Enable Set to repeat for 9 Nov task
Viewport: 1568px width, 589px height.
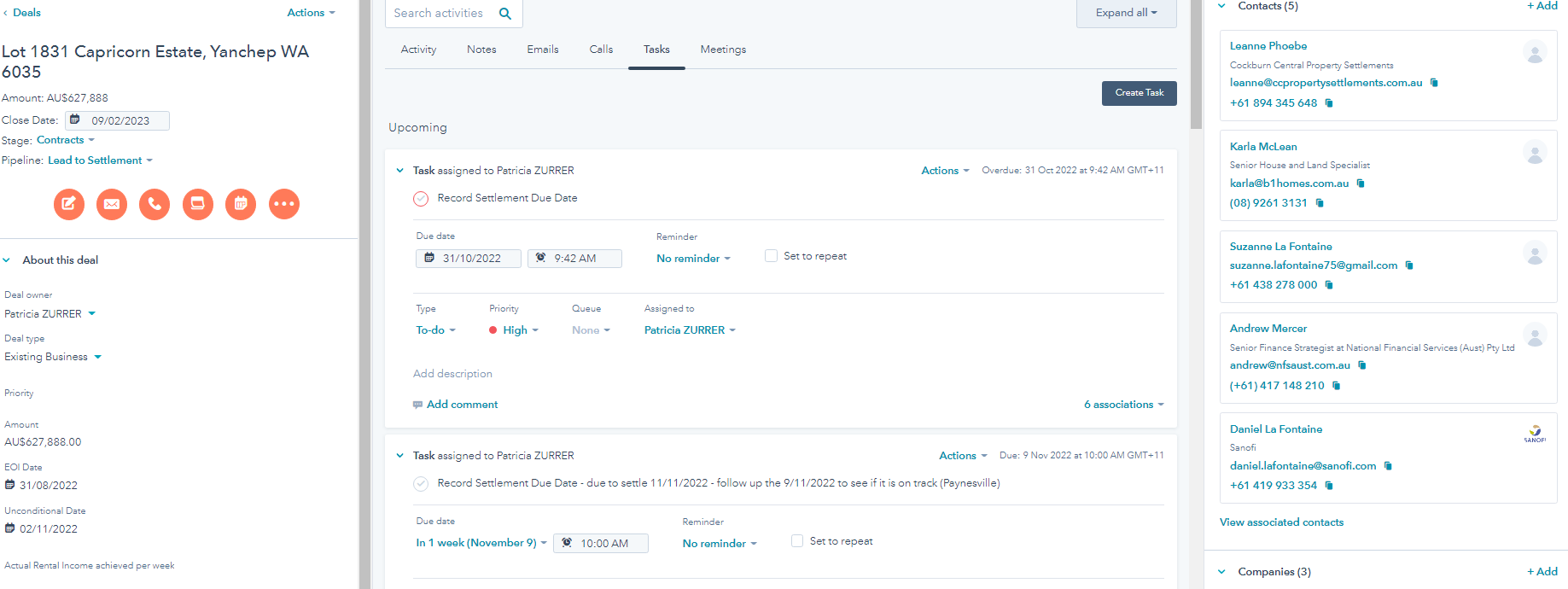(797, 541)
